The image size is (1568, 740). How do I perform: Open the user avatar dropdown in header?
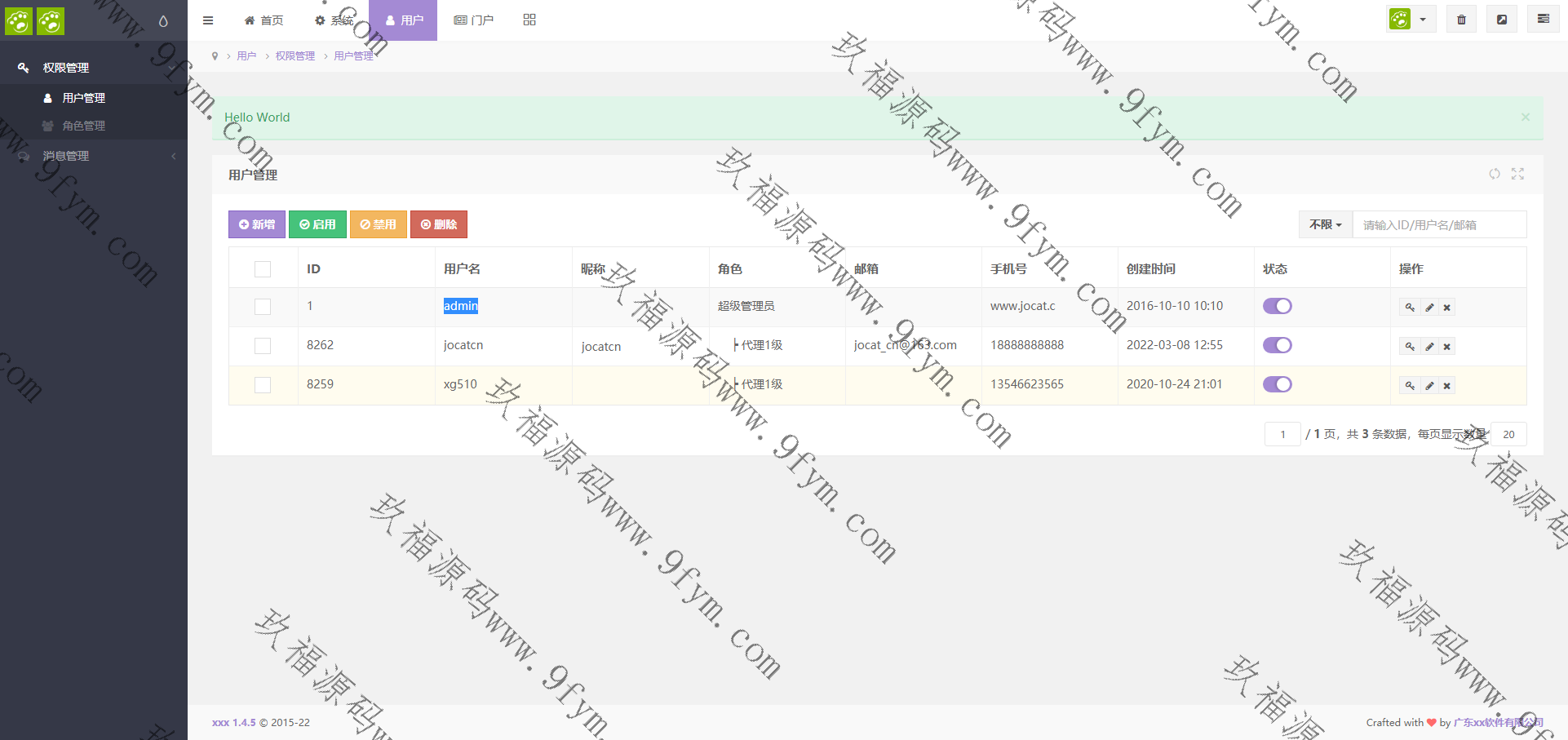click(1411, 20)
